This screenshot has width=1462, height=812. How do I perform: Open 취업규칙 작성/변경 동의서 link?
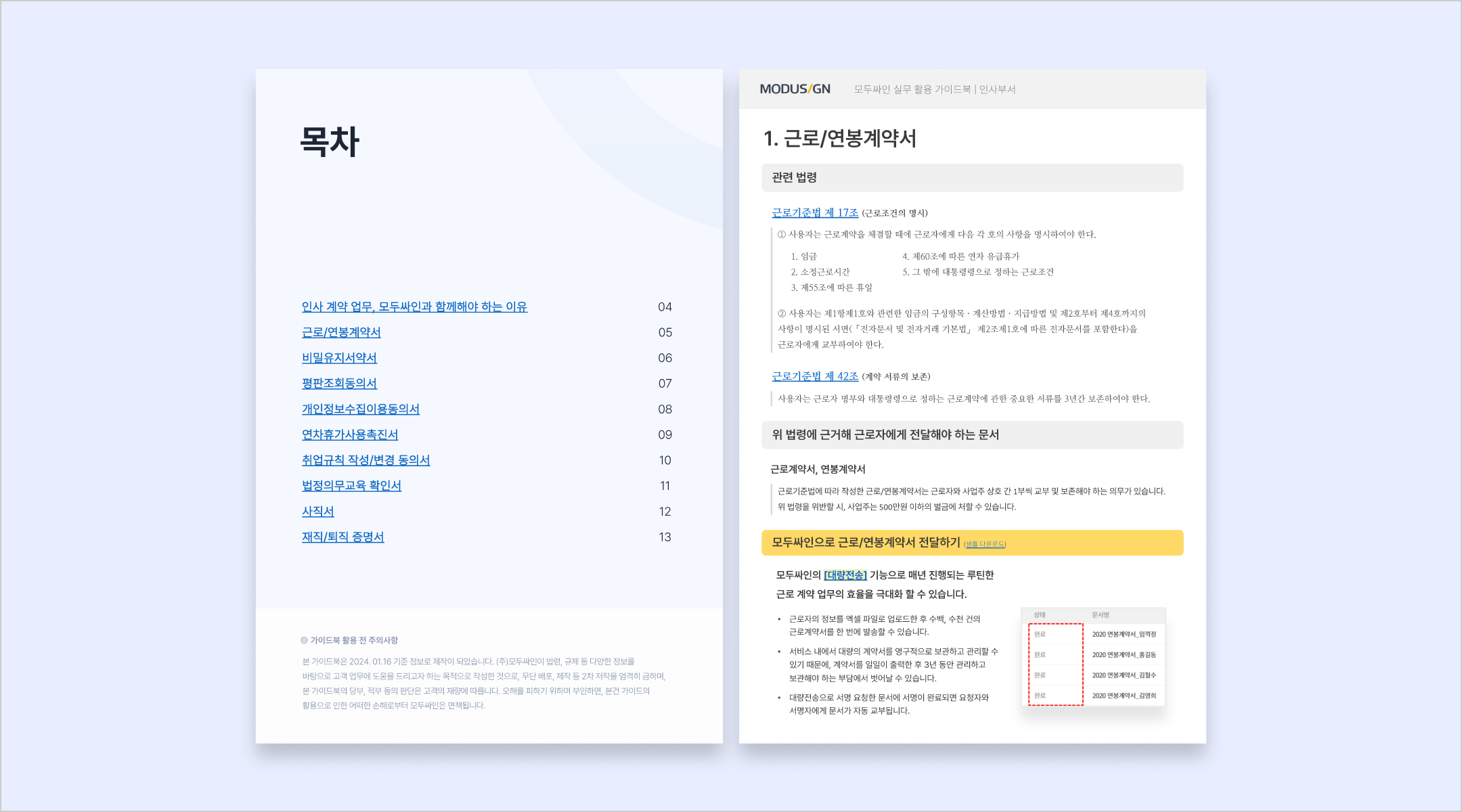365,460
